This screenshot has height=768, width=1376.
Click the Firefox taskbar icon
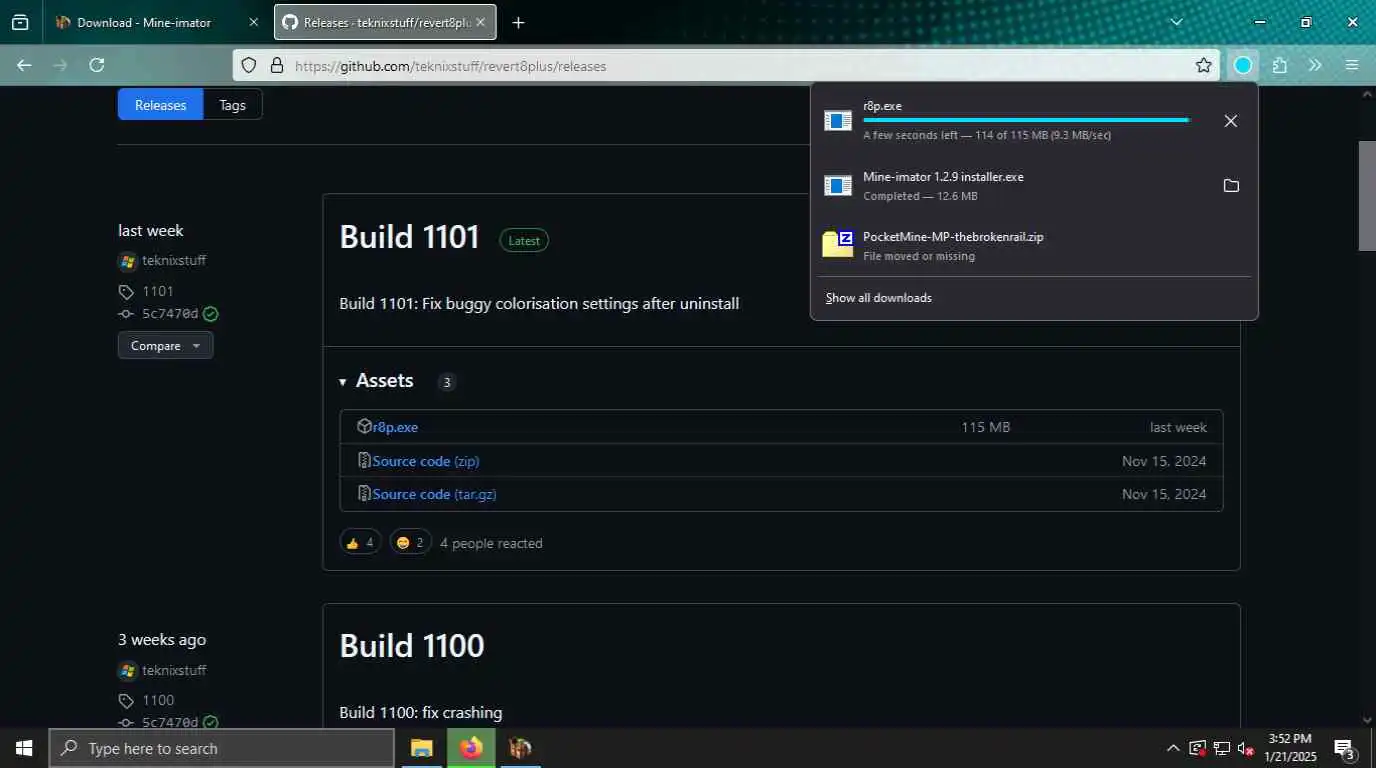(471, 748)
